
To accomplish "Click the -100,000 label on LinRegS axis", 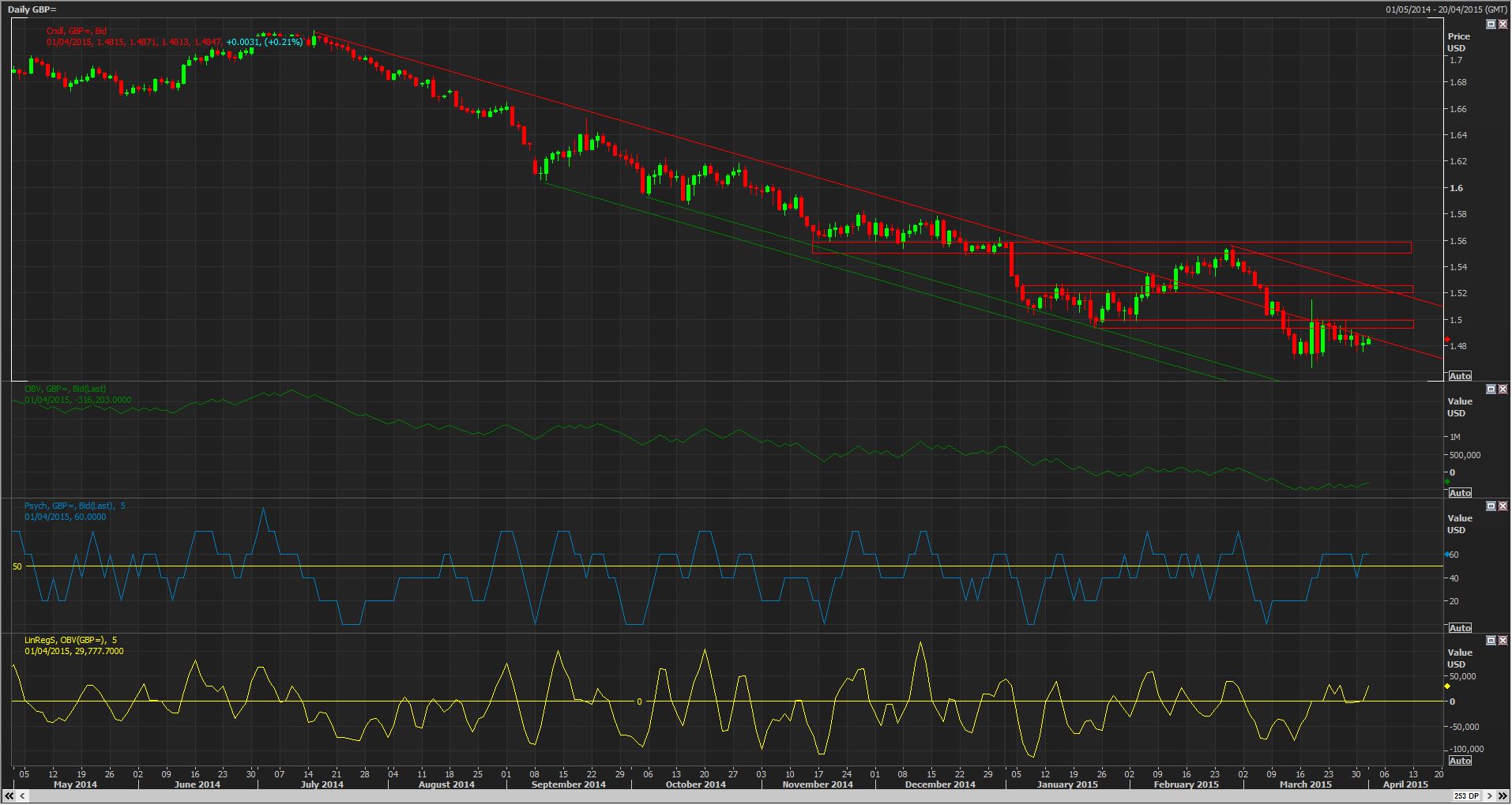I will click(x=1466, y=749).
